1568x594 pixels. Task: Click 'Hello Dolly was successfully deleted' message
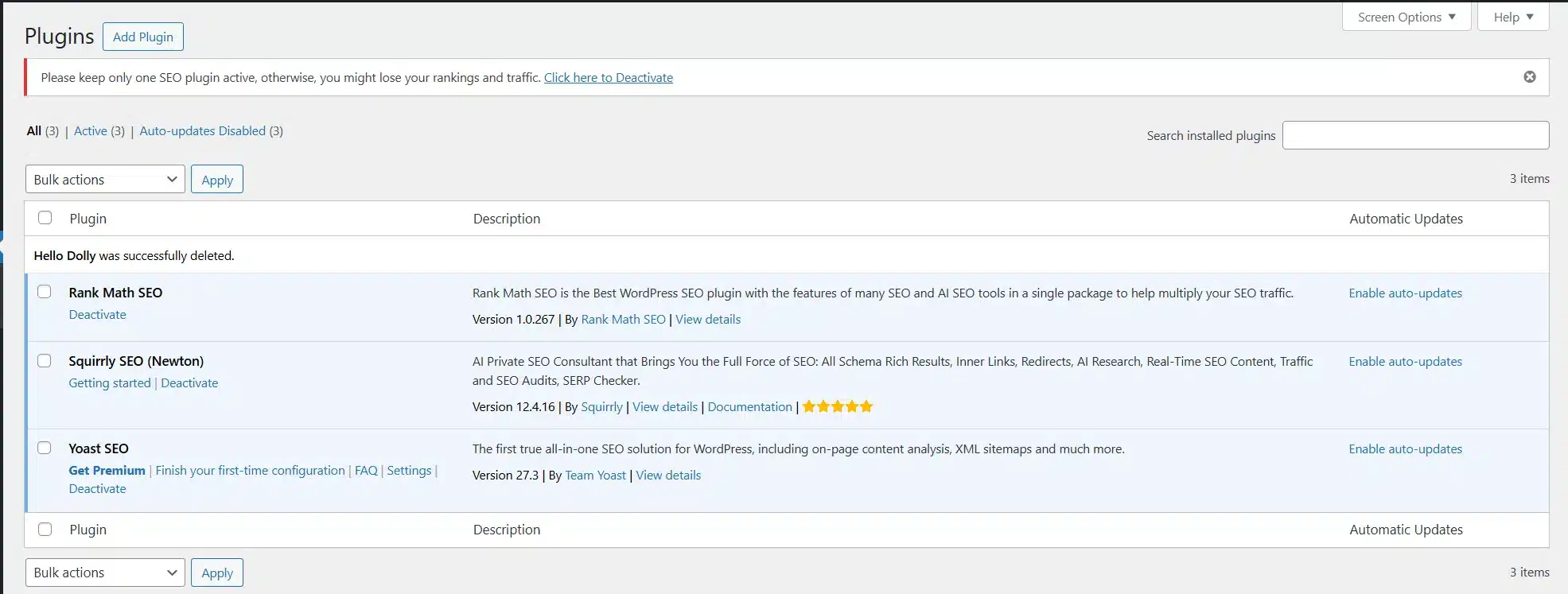[x=134, y=255]
